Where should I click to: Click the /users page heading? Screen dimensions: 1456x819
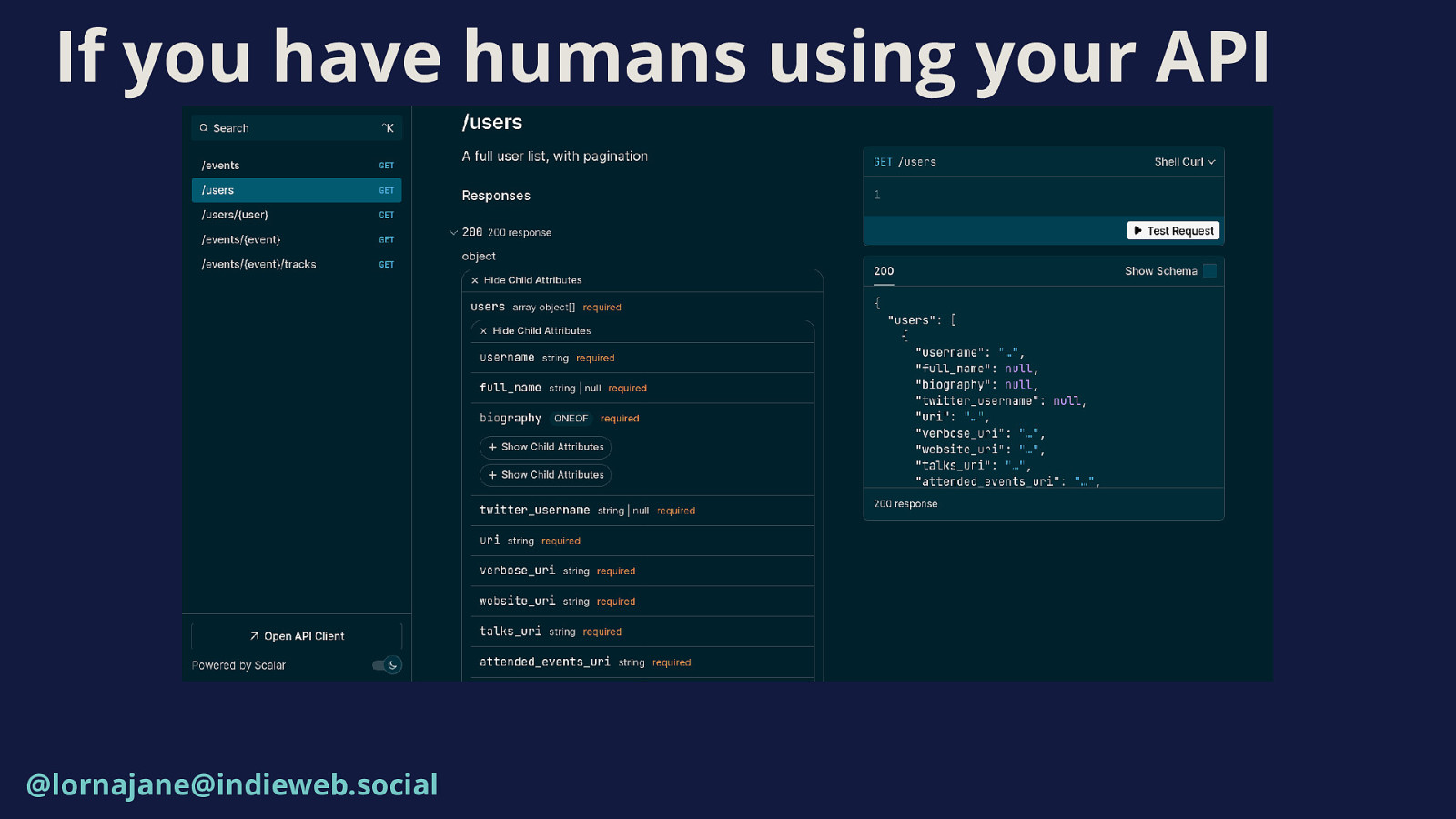[x=492, y=122]
